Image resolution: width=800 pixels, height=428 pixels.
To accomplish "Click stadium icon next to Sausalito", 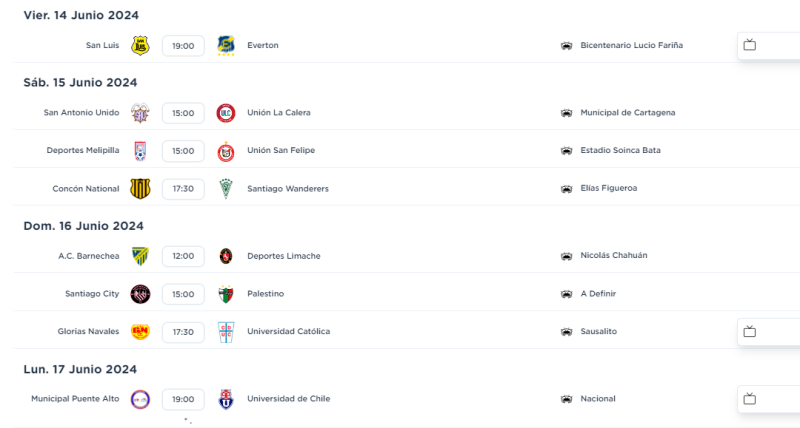I will click(566, 332).
